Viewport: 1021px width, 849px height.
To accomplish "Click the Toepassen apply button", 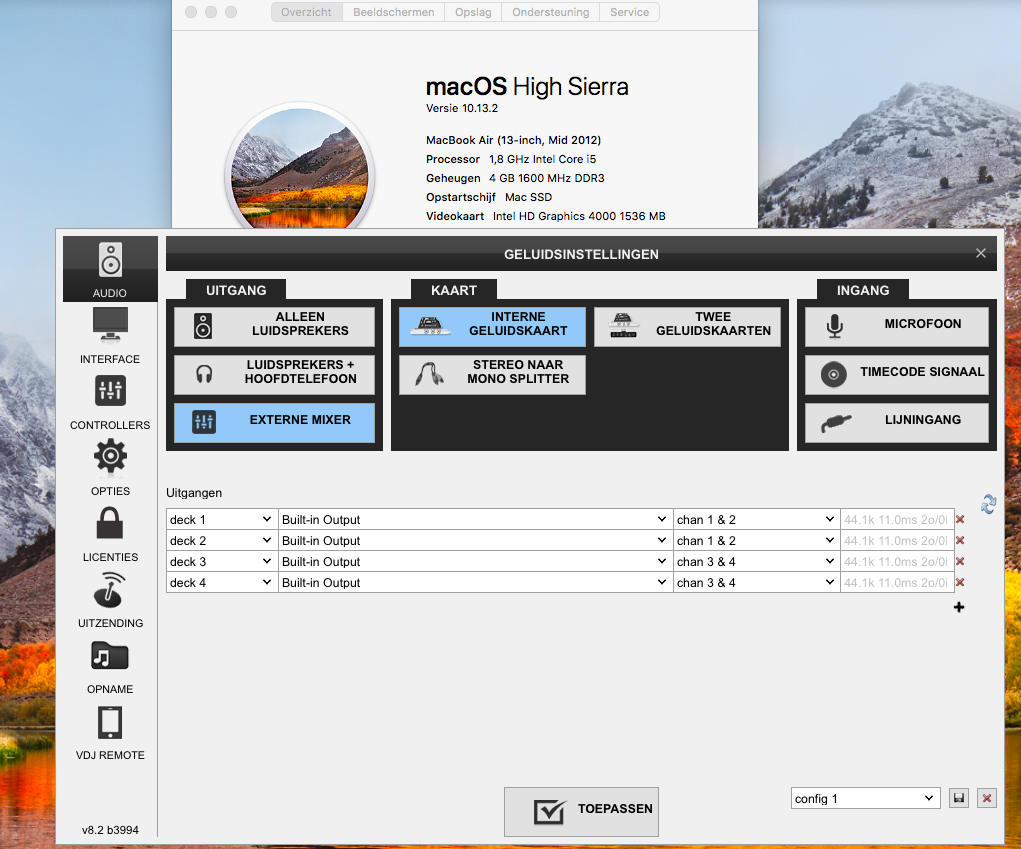I will coord(581,811).
